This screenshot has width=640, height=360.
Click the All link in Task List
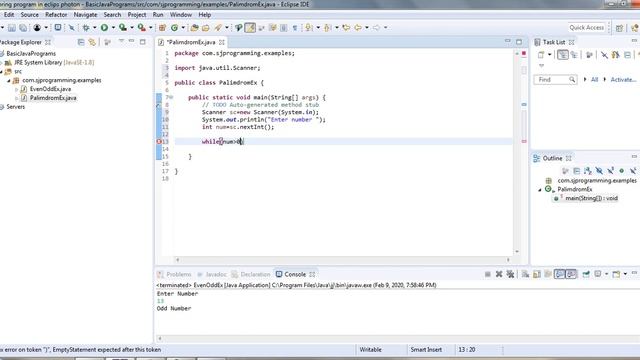(594, 80)
